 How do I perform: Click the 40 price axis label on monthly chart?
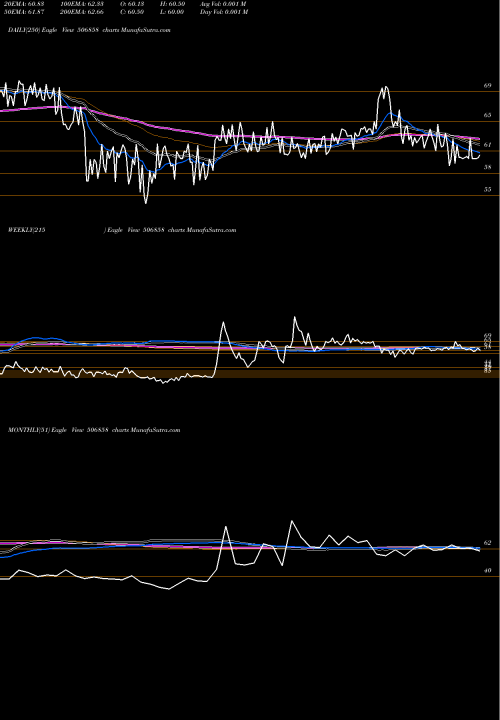click(x=488, y=571)
